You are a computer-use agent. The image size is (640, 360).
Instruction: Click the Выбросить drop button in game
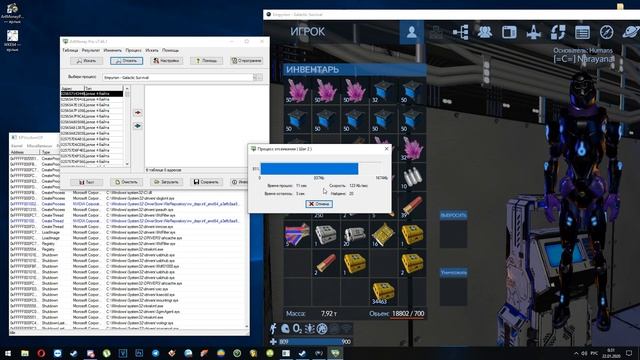click(453, 215)
